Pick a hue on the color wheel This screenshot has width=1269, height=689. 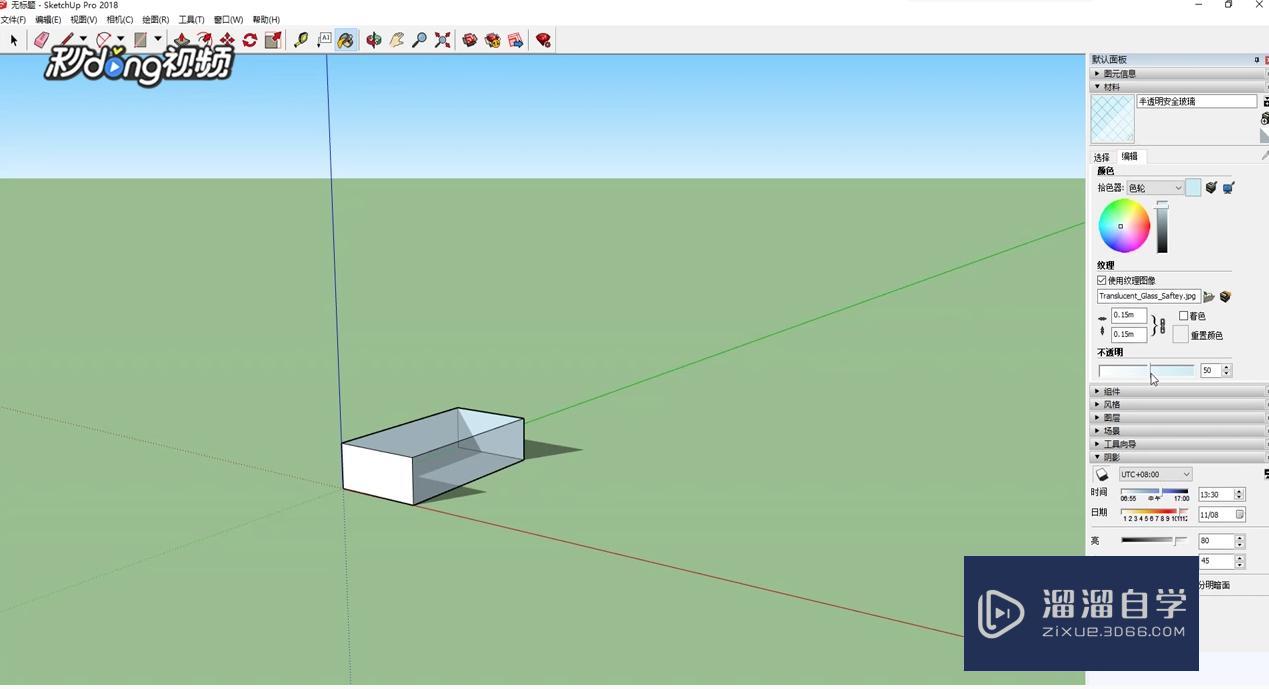(x=1125, y=225)
